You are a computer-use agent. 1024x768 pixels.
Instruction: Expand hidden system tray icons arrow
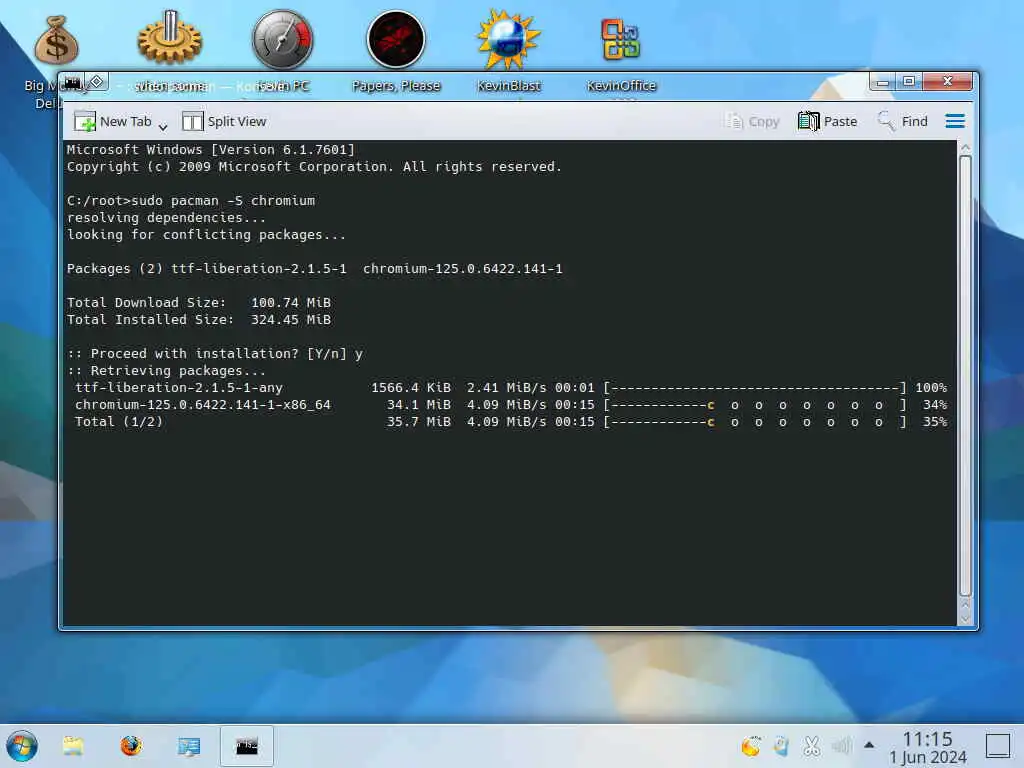tap(869, 744)
